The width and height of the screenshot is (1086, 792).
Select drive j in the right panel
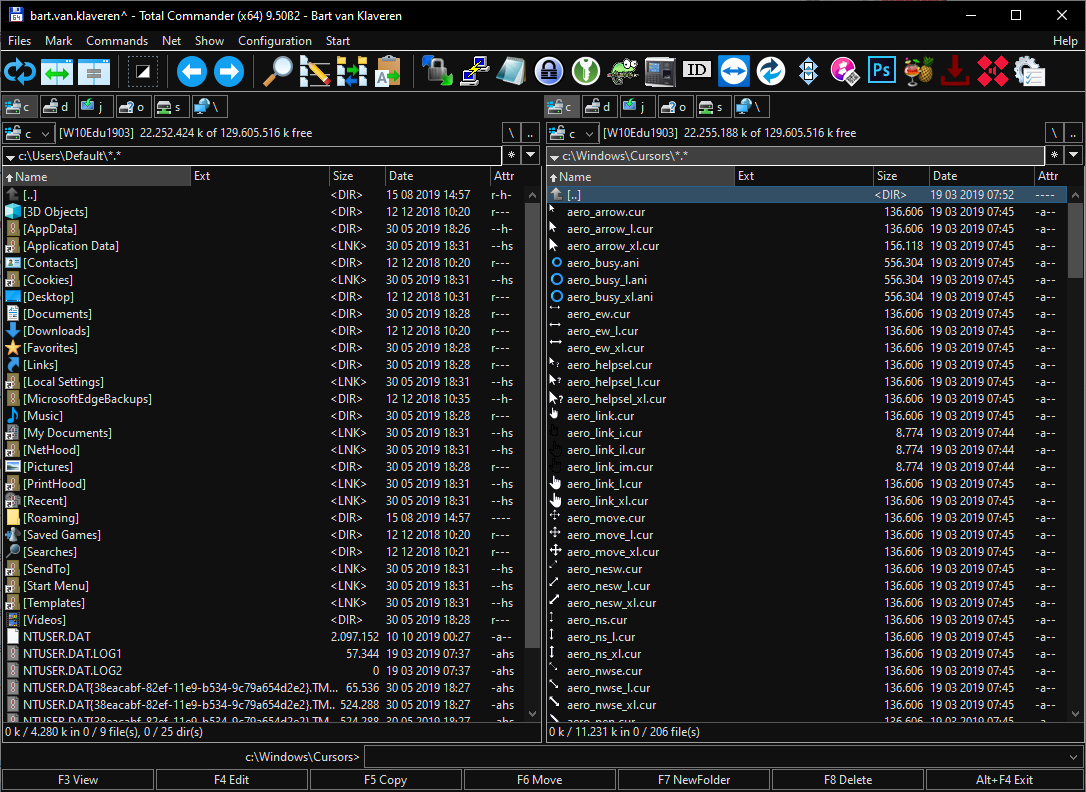pyautogui.click(x=637, y=107)
